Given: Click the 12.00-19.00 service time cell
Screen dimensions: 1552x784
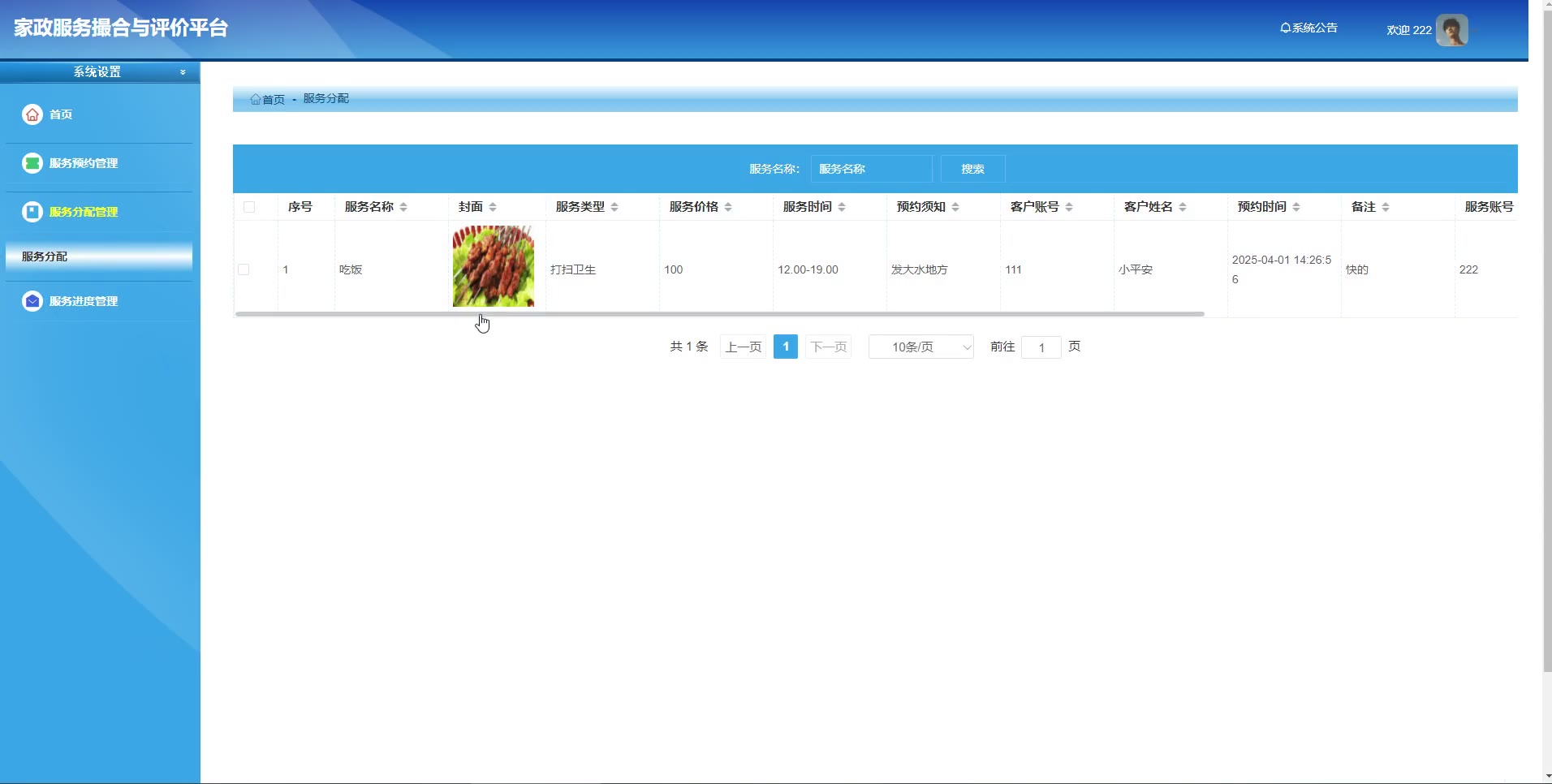Looking at the screenshot, I should [x=808, y=269].
